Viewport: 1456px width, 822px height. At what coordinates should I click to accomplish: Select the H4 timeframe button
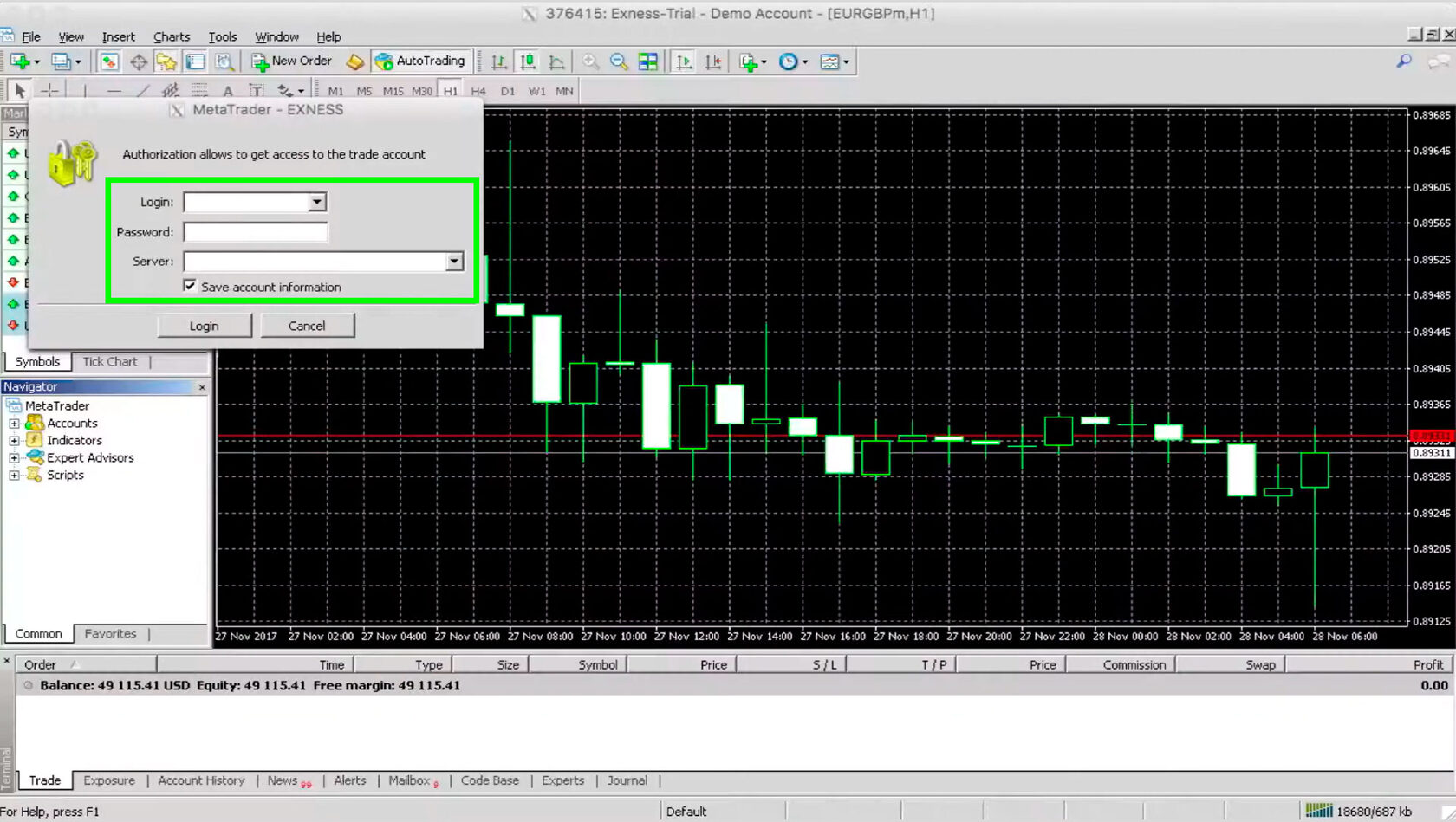(x=478, y=91)
